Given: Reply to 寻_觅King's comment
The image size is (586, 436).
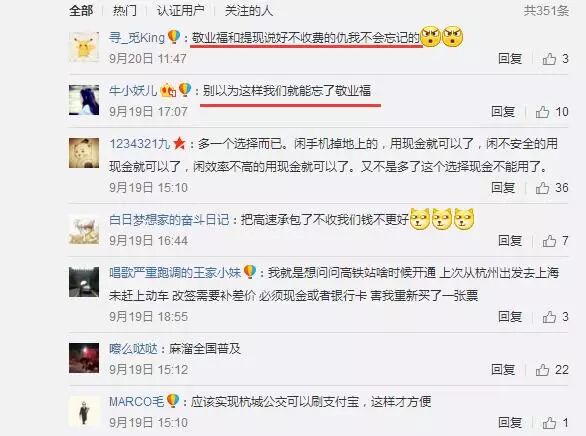Looking at the screenshot, I should coord(510,59).
